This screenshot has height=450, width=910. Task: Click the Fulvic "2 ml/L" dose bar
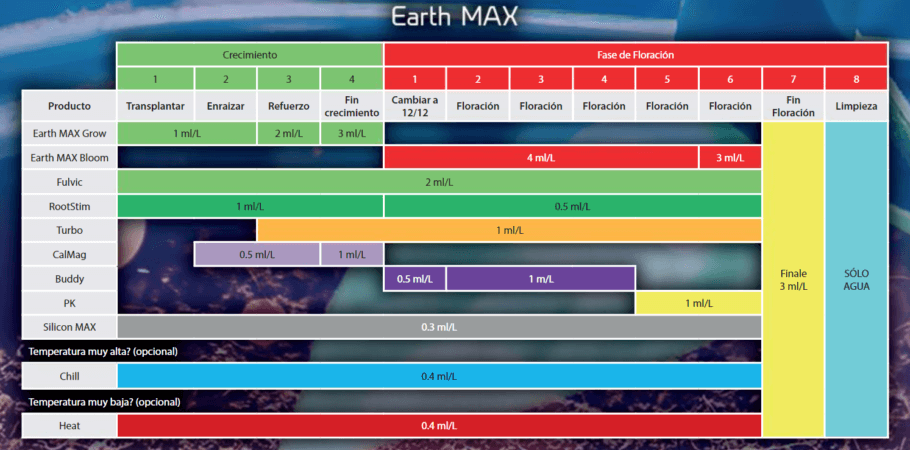tap(439, 182)
